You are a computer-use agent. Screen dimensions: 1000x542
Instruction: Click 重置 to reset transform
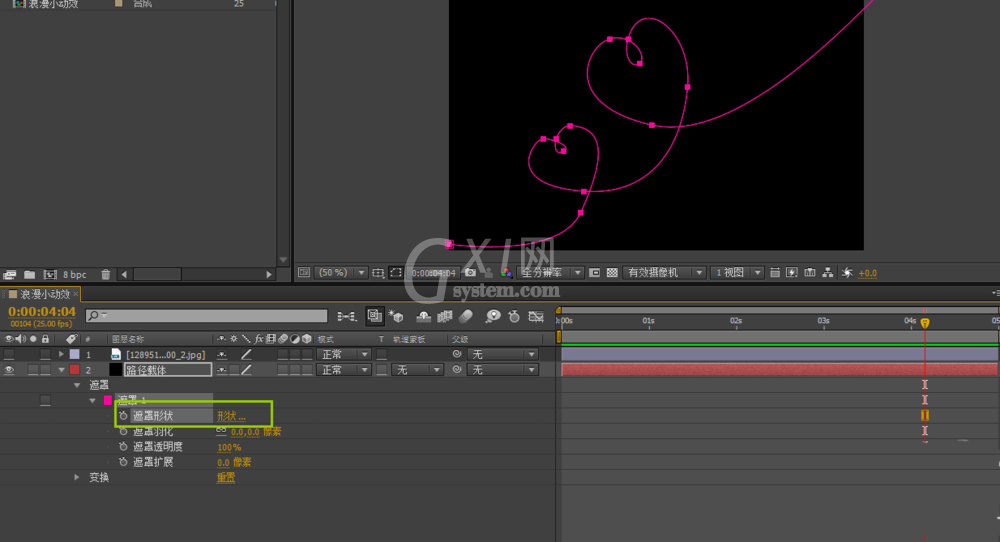[226, 478]
